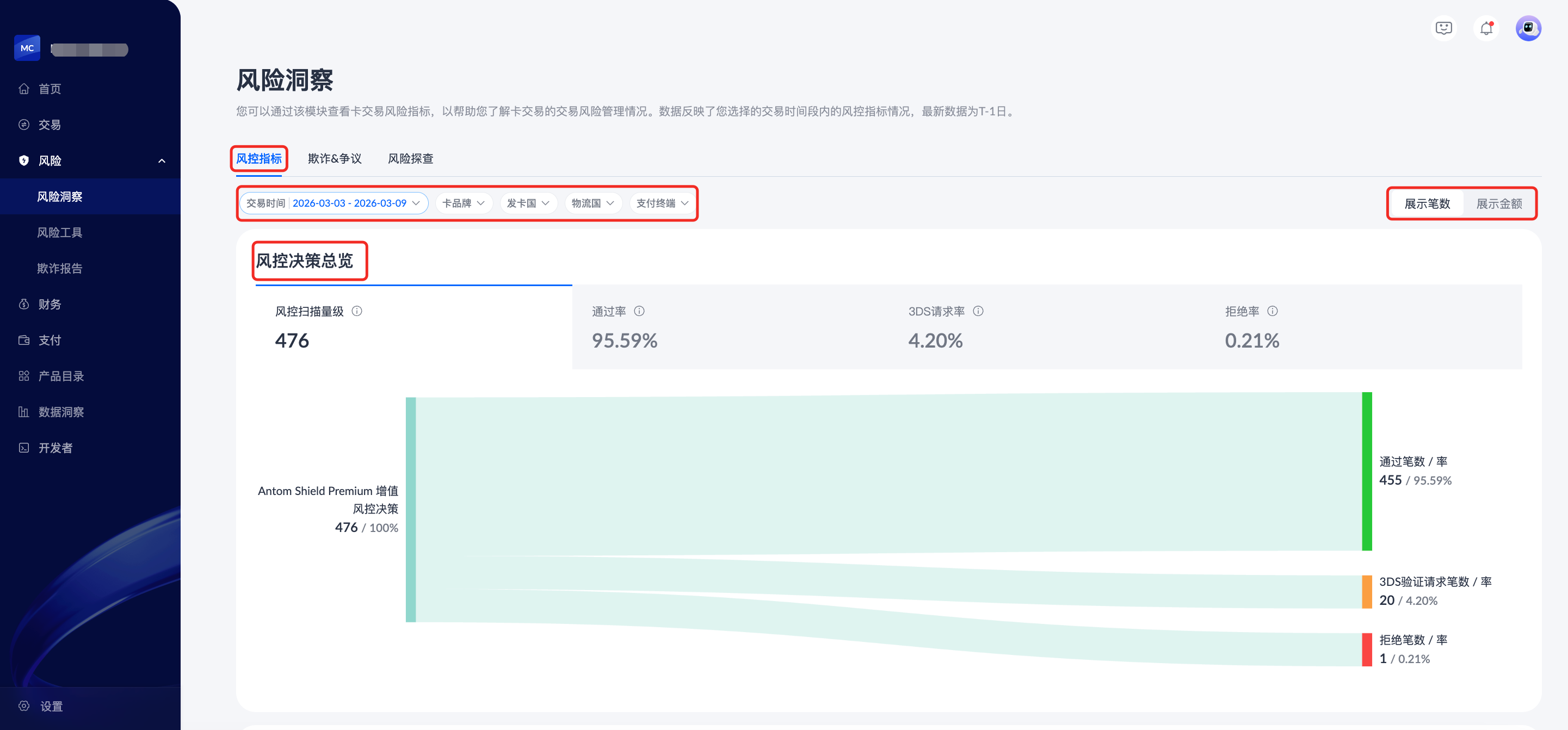
Task: Go to 风险工具 in sidebar
Action: coord(60,232)
